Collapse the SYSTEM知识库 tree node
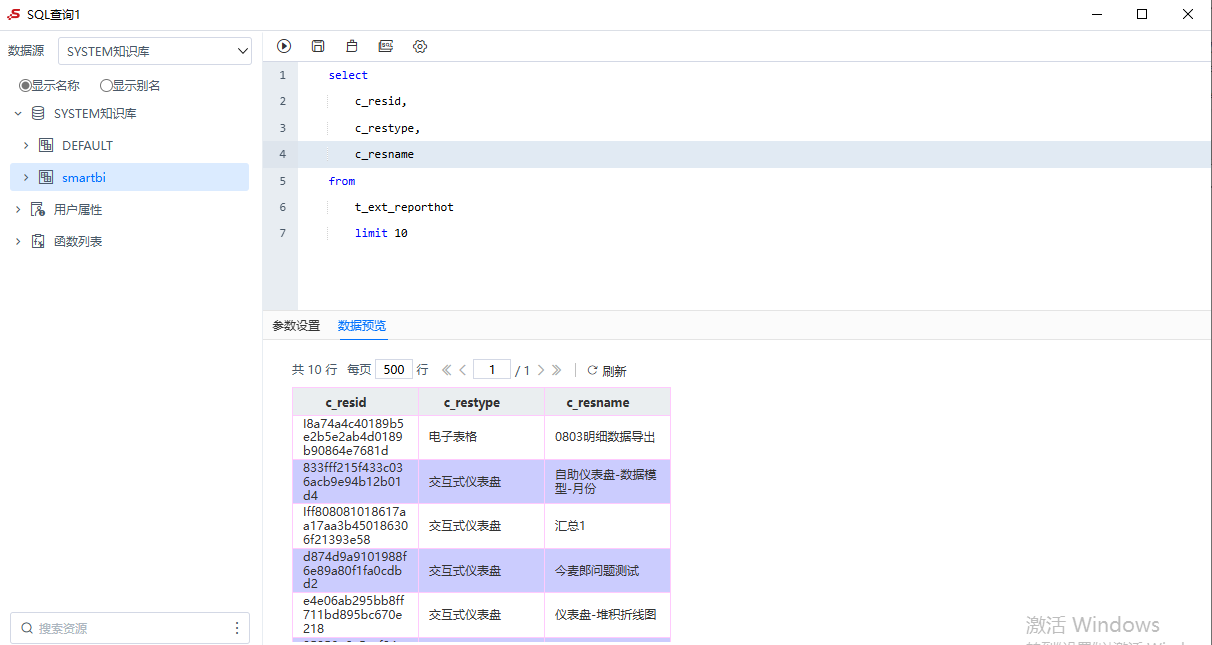Screen dimensions: 1212x645 click(x=18, y=113)
